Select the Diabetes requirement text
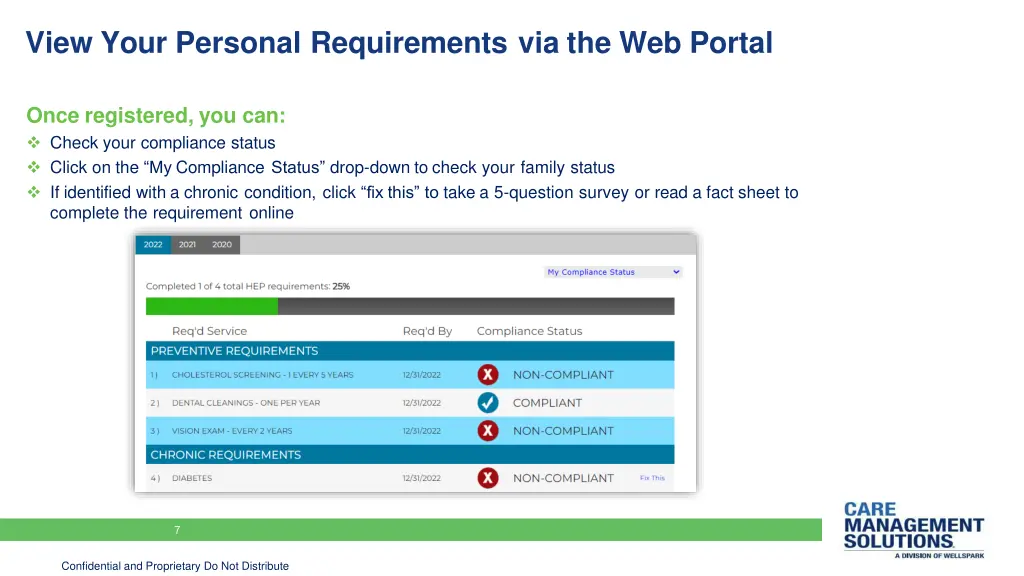The image size is (1024, 576). [x=192, y=478]
